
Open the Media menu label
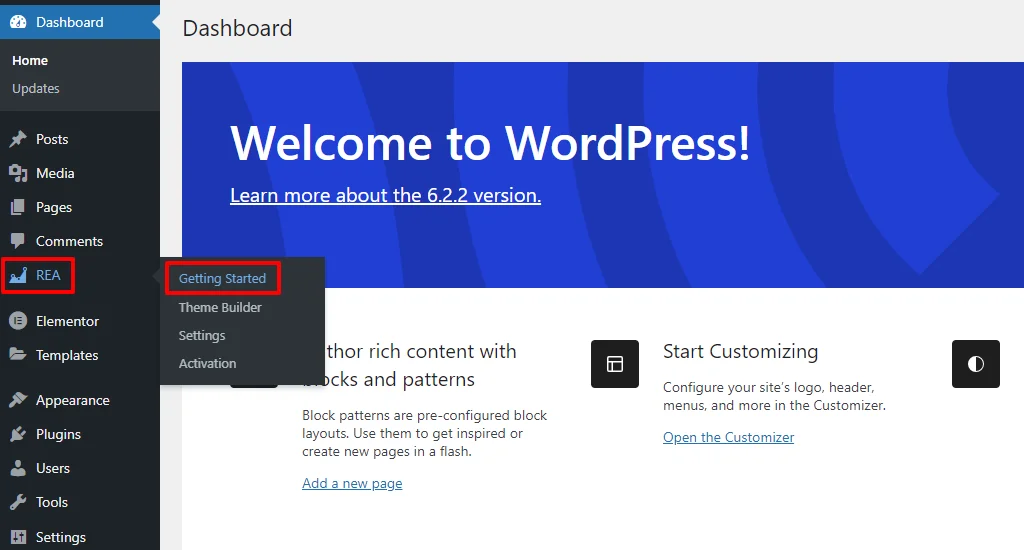pyautogui.click(x=56, y=173)
